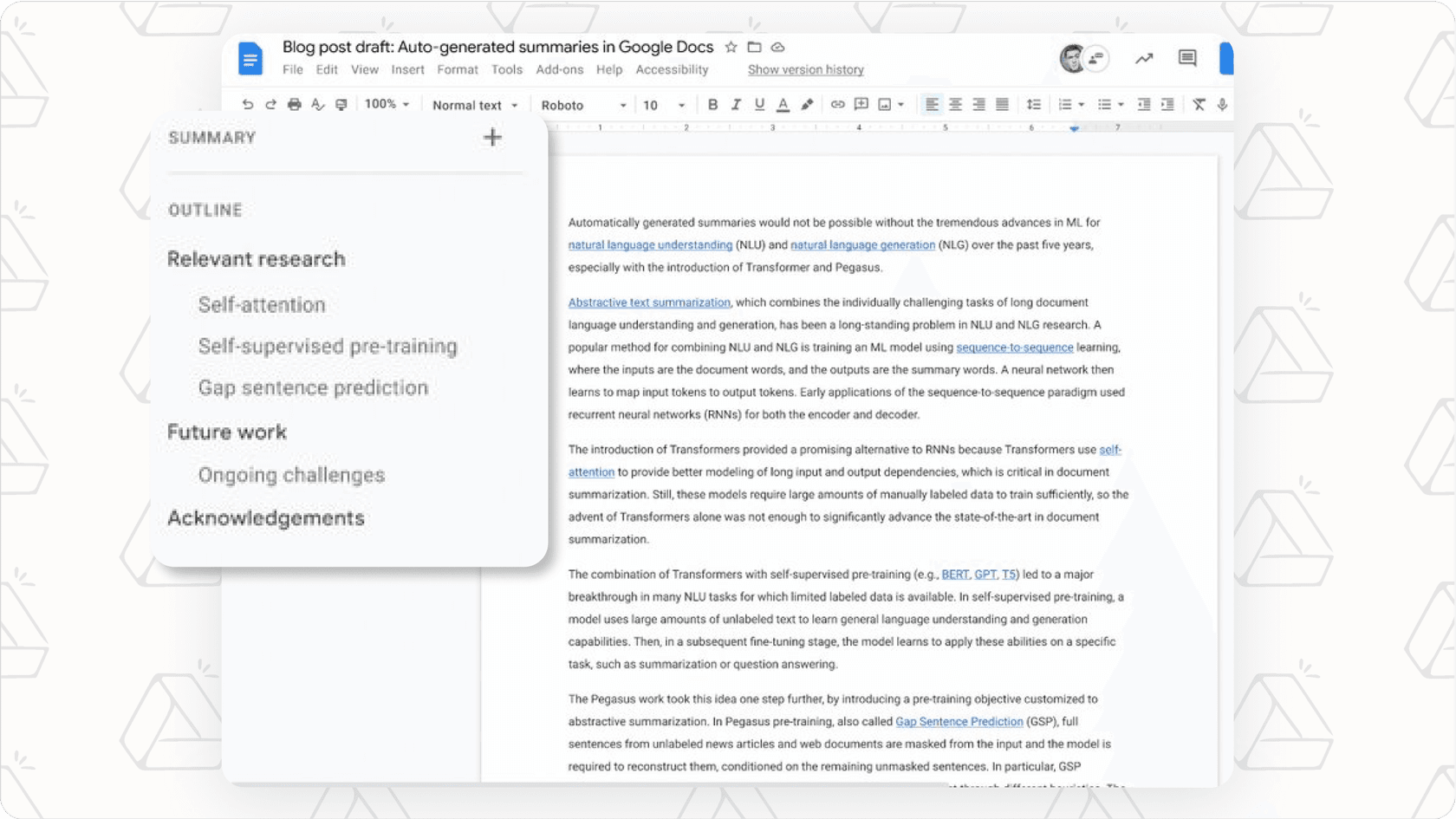Image resolution: width=1456 pixels, height=819 pixels.
Task: Open all comments panel
Action: click(x=1186, y=58)
